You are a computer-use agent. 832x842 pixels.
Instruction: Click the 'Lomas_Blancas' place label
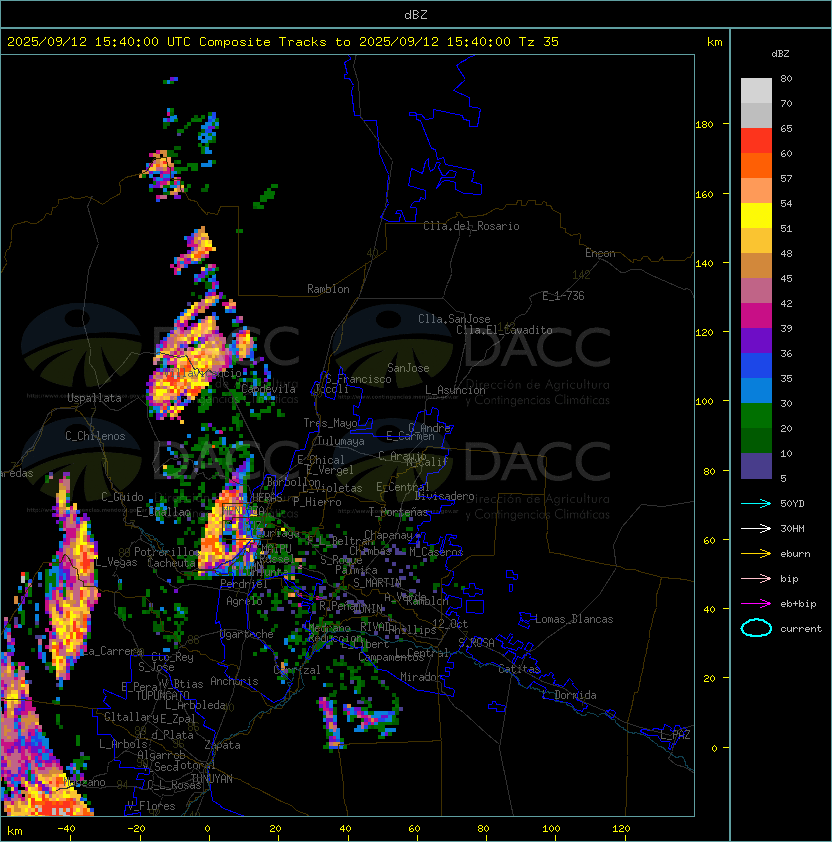(574, 619)
